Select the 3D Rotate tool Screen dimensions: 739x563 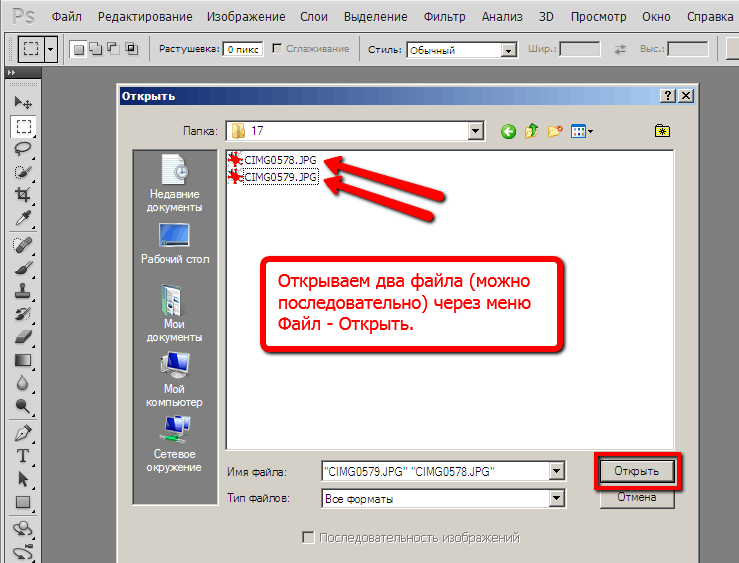23,529
